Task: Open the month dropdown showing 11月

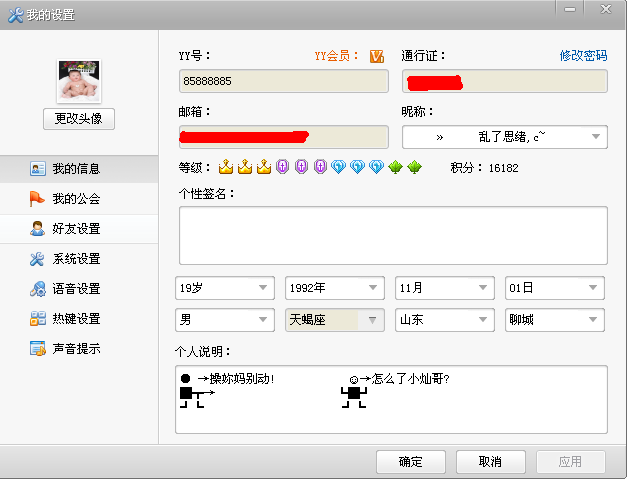Action: coord(445,288)
